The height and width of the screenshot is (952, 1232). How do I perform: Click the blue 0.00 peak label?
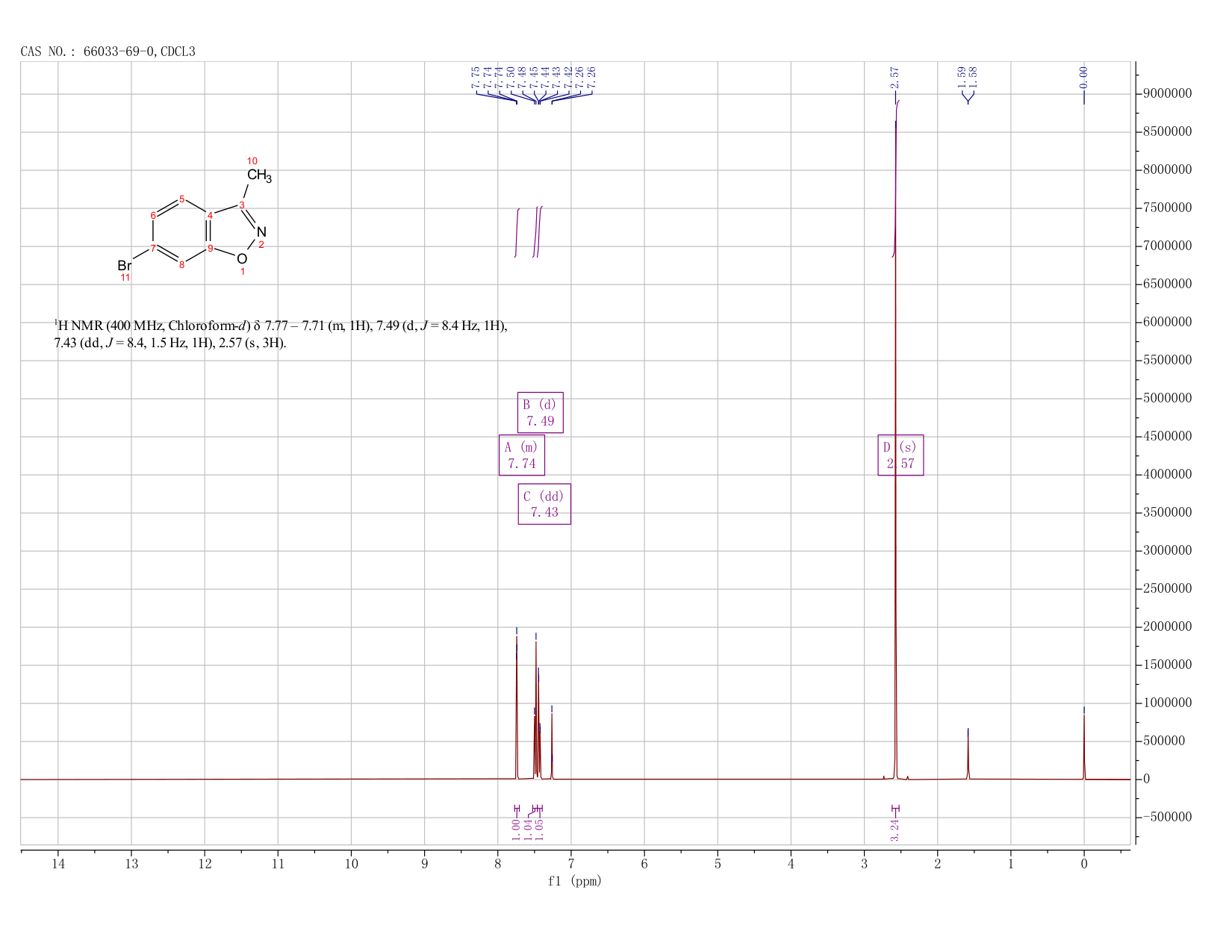[1084, 76]
